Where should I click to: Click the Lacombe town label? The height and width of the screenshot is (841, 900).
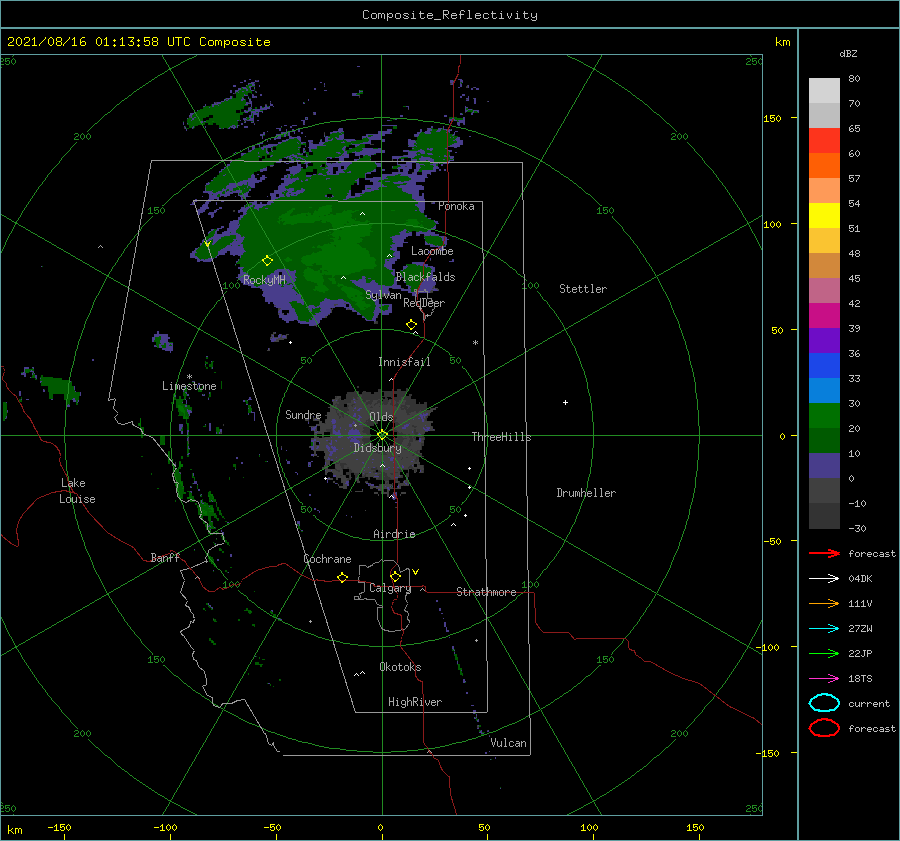tap(432, 251)
